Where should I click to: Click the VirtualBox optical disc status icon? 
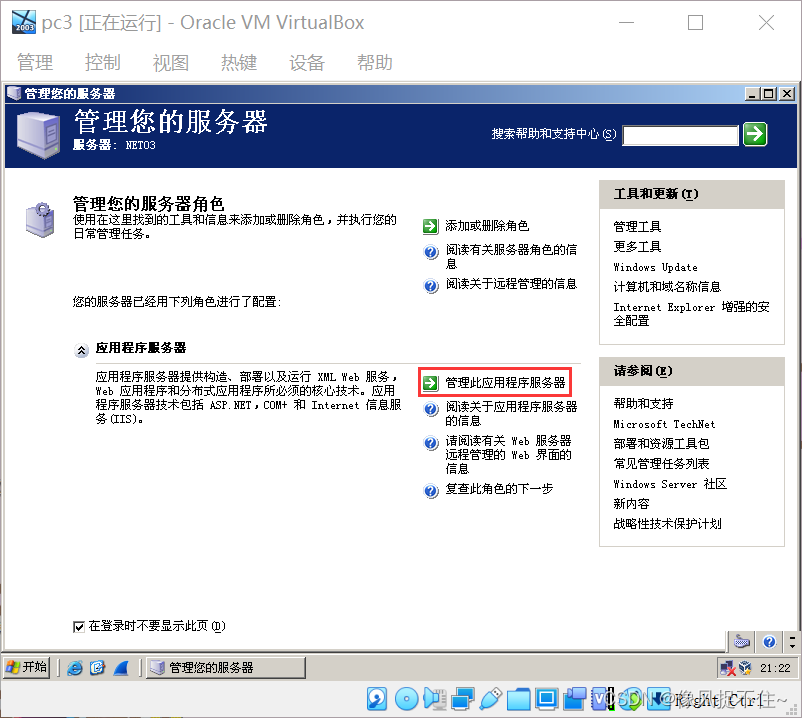[x=407, y=699]
